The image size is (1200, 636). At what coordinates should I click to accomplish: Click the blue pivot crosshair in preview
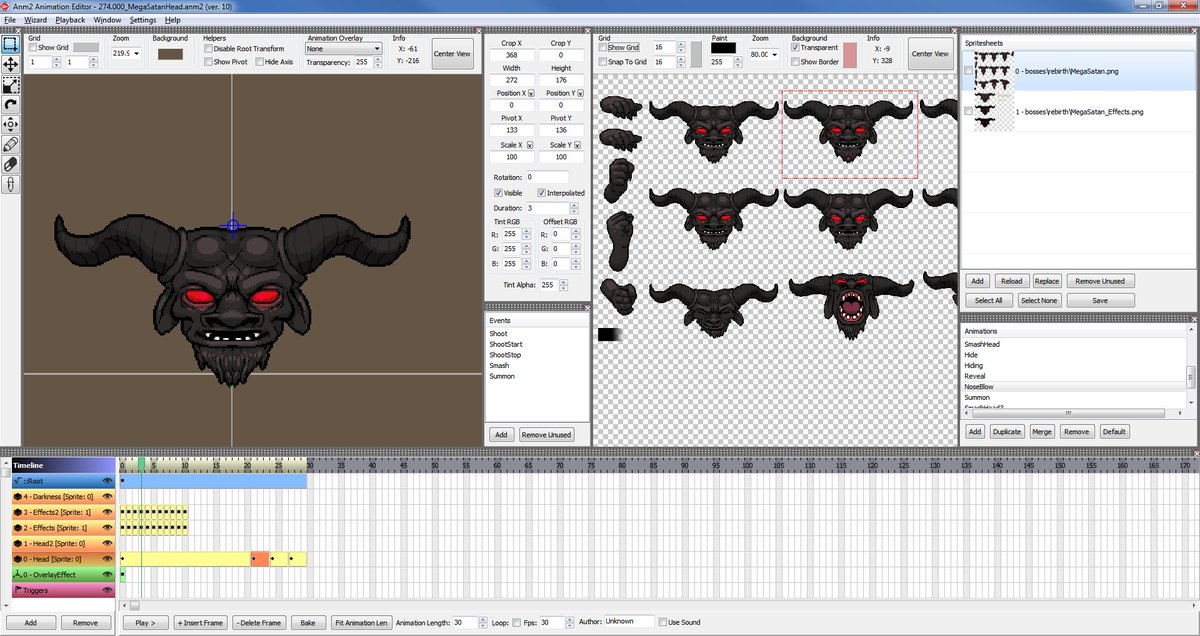(233, 225)
